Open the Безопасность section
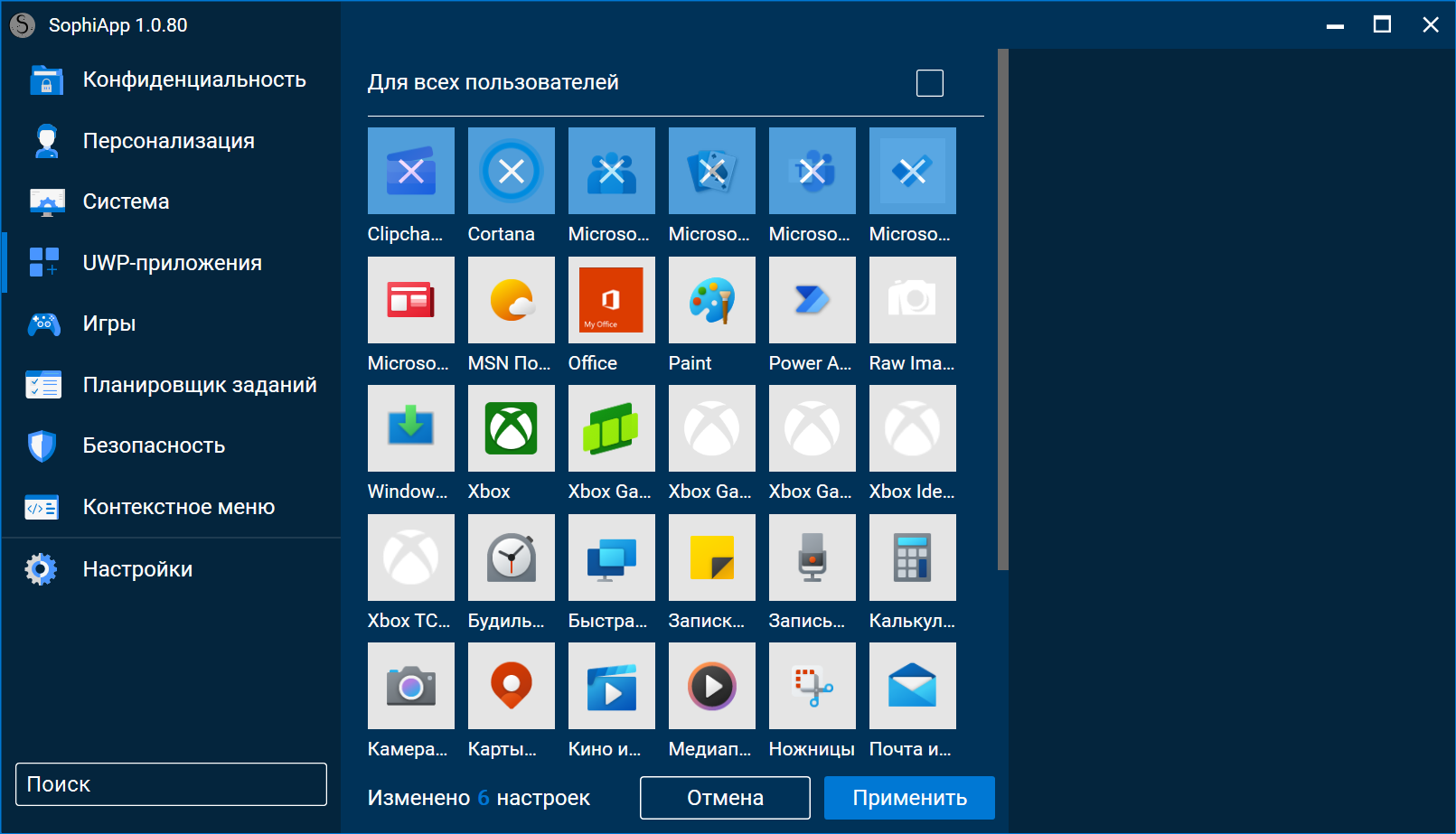This screenshot has width=1456, height=834. tap(172, 445)
